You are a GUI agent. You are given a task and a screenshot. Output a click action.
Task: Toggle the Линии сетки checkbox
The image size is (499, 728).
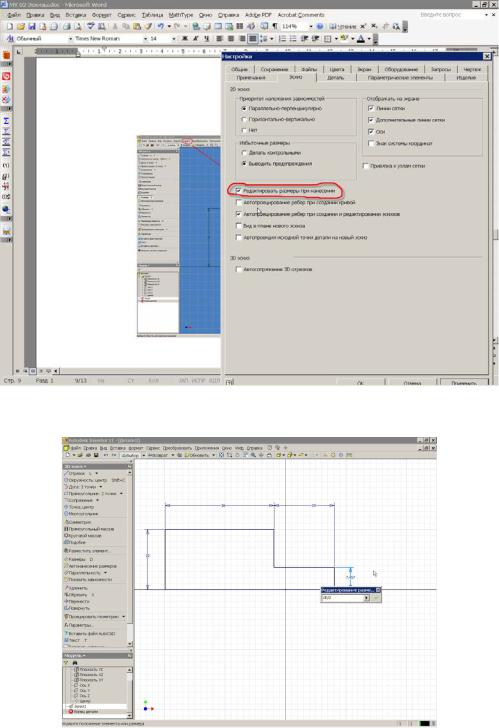(371, 108)
